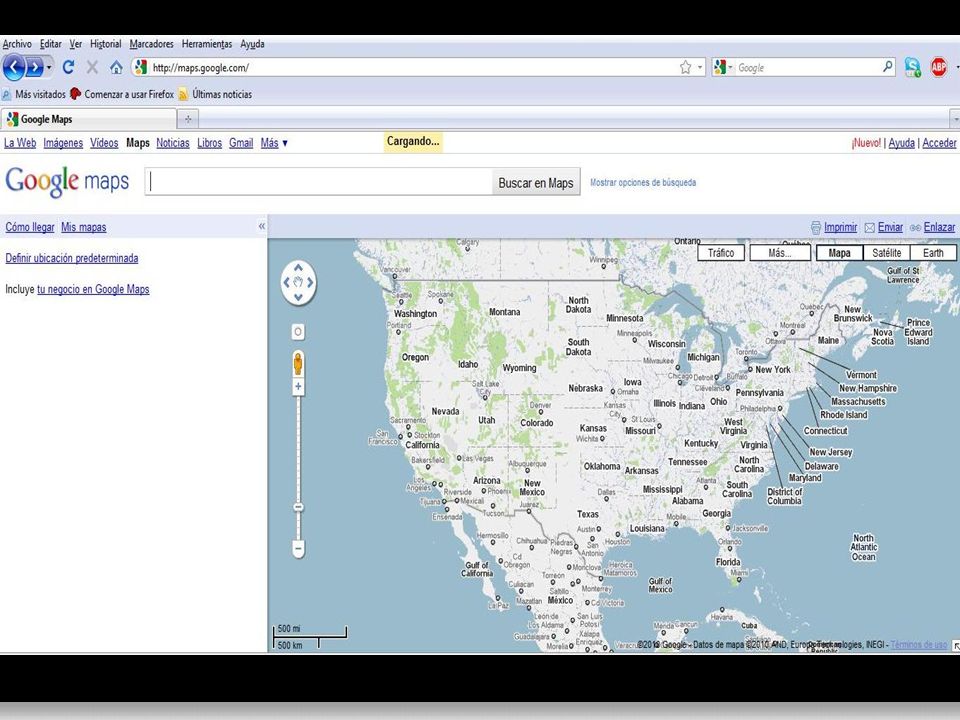Viewport: 960px width, 720px height.
Task: Open the Archivo menu
Action: pos(17,43)
